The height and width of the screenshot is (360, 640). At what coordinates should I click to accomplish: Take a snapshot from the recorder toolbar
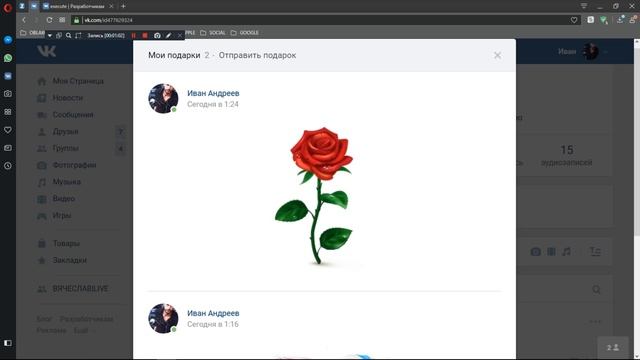157,36
